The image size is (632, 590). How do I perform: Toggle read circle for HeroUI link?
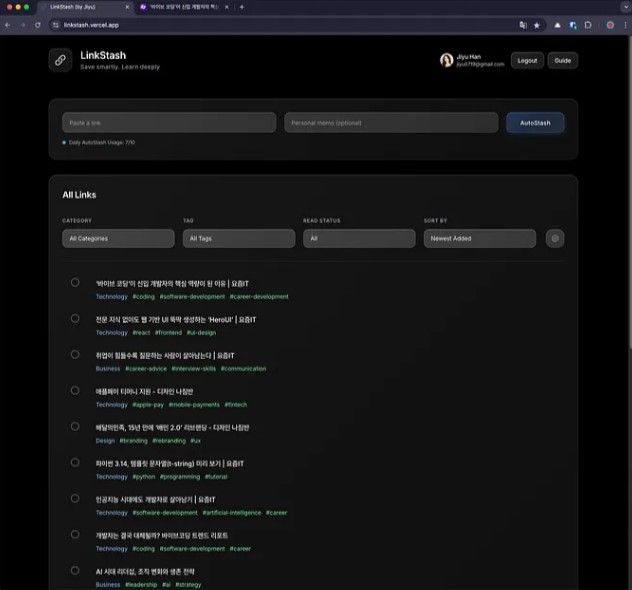pos(75,318)
